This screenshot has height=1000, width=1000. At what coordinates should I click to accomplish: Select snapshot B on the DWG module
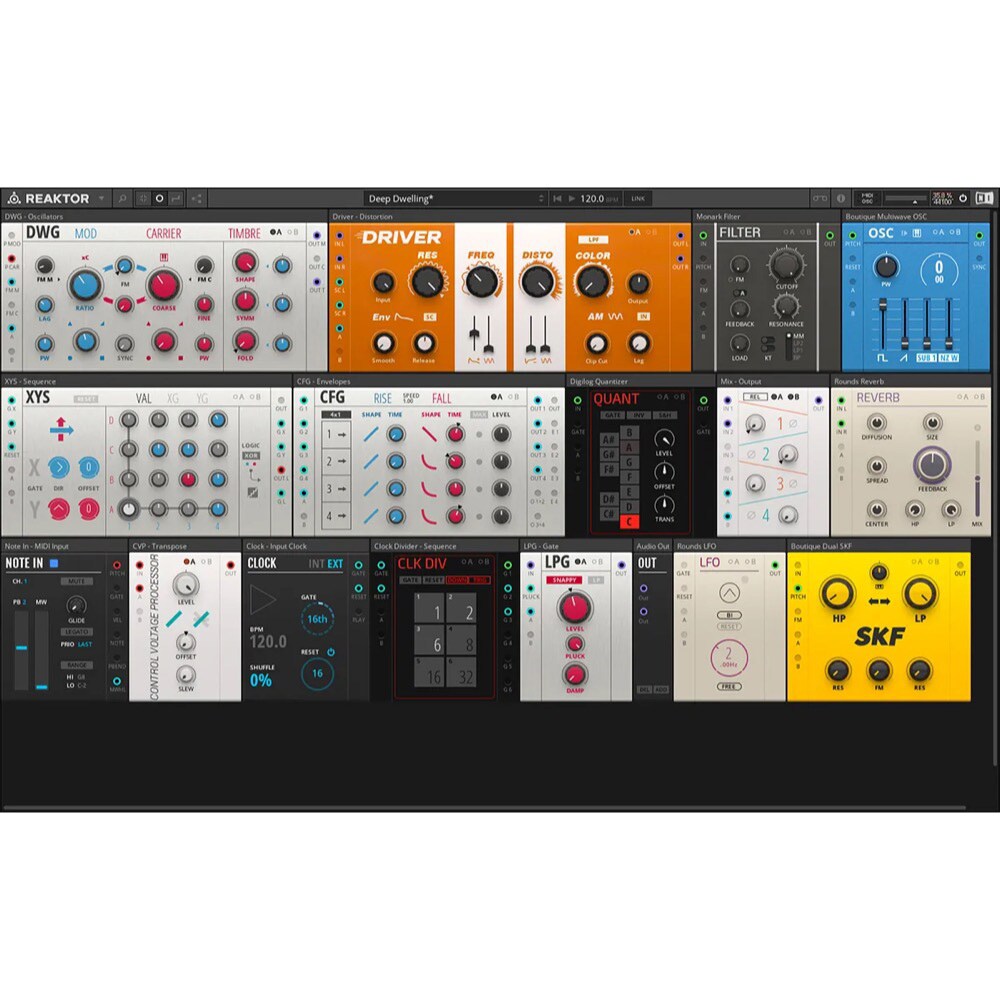(x=293, y=232)
